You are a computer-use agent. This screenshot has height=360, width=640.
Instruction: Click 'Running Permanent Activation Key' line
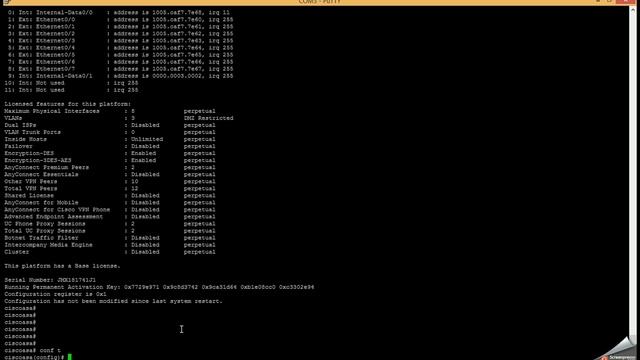point(159,287)
